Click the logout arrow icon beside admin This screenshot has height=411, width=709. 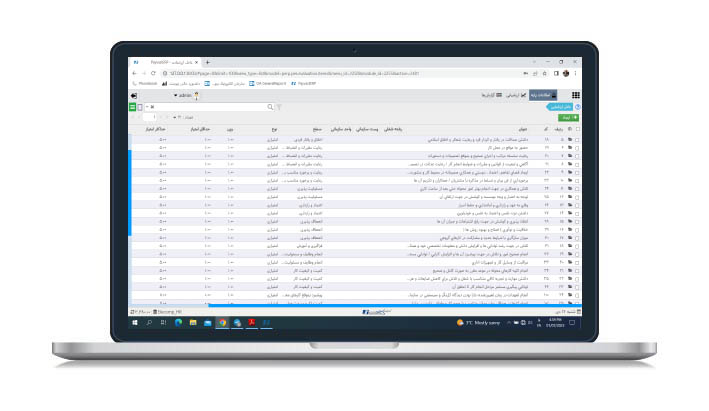[134, 95]
